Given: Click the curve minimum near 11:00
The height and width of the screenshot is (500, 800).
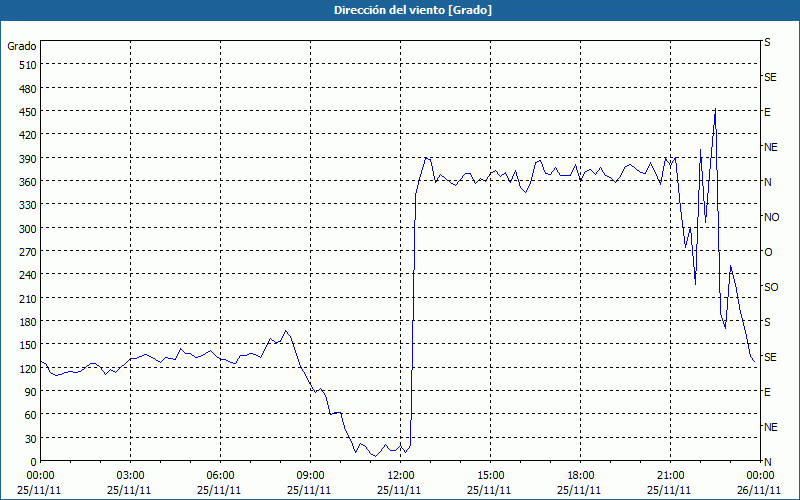Looking at the screenshot, I should (375, 456).
